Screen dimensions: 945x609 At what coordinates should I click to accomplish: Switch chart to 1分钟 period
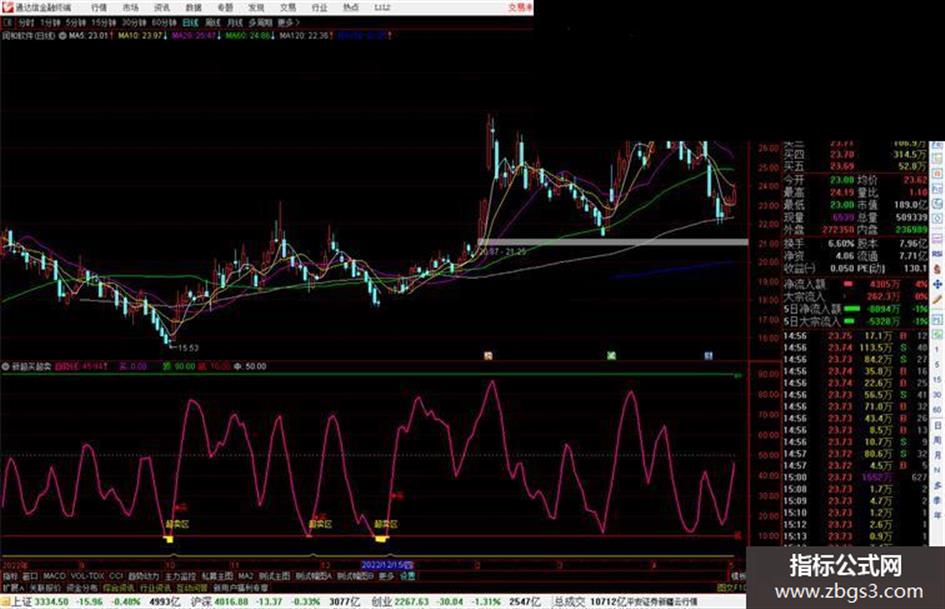coord(50,22)
